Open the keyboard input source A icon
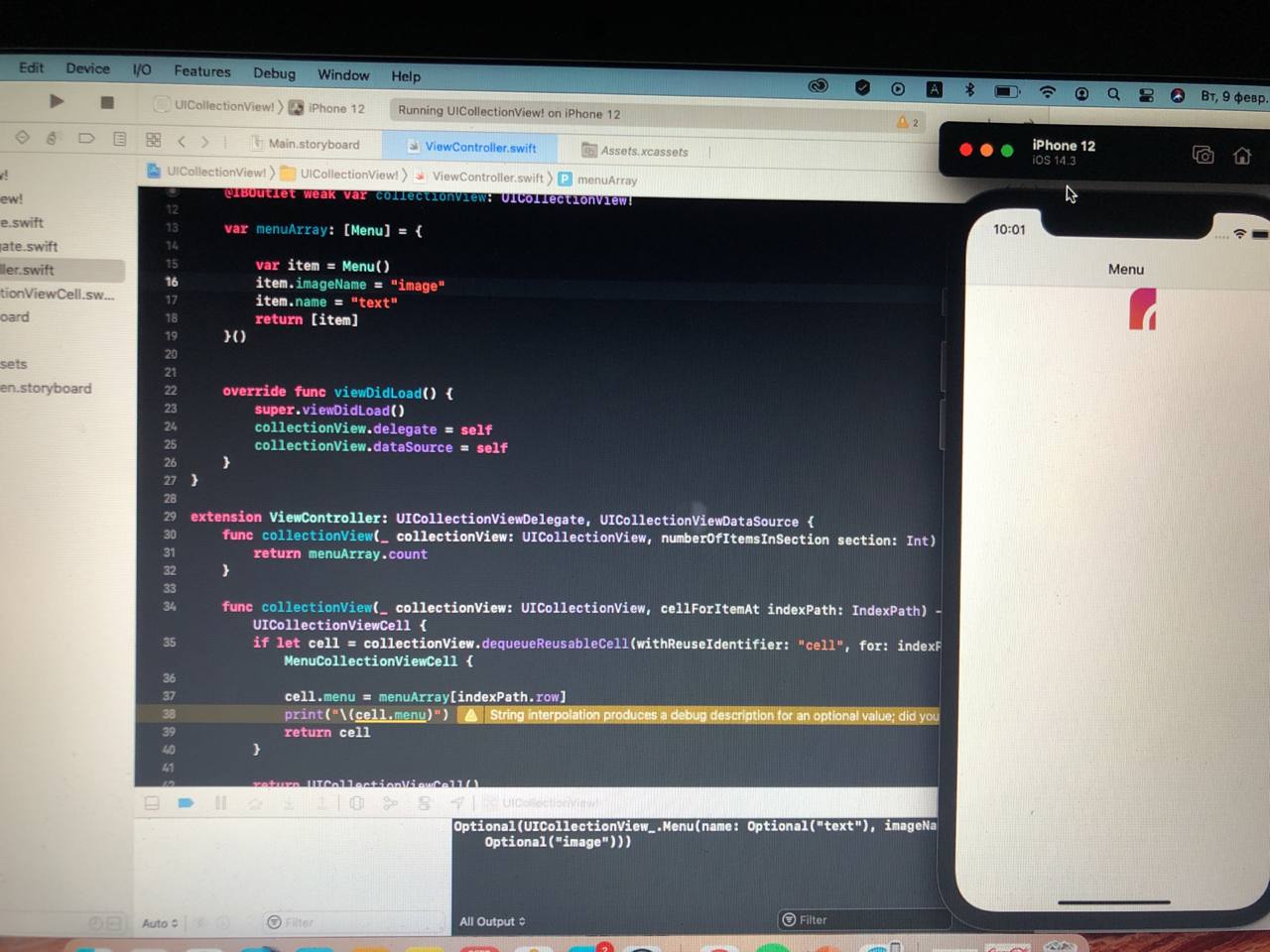1270x952 pixels. coord(935,89)
